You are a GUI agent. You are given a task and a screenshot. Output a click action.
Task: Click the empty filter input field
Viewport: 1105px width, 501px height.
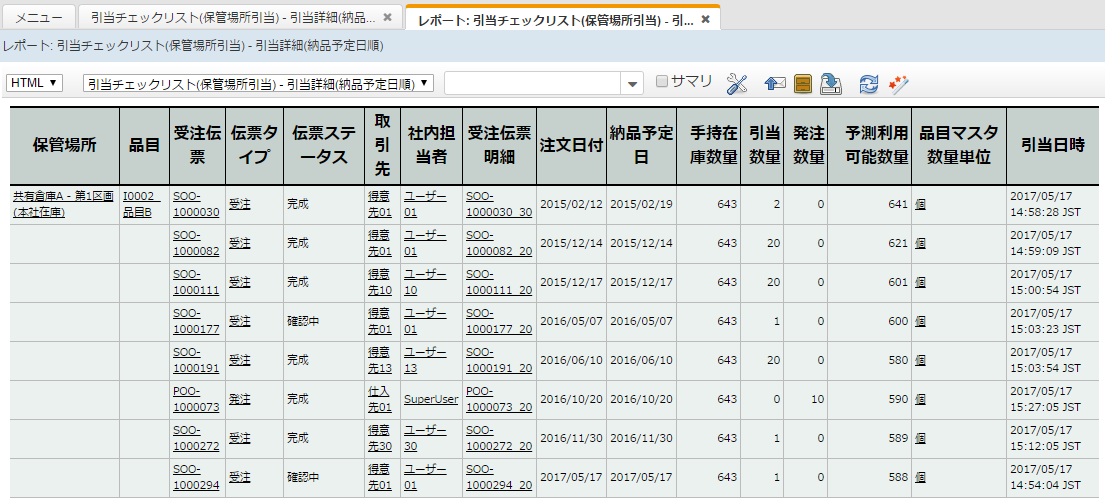pos(532,84)
